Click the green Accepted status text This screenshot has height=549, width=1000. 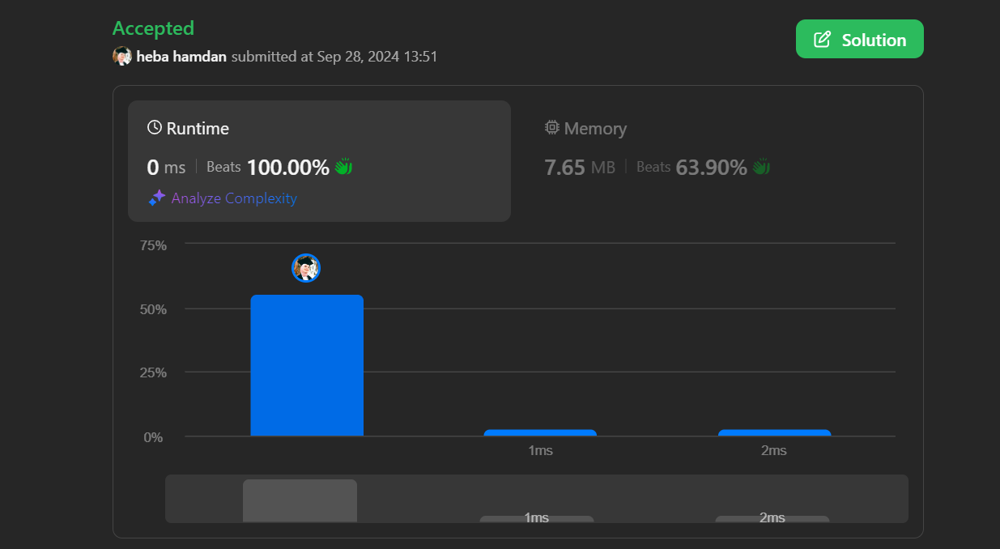[x=153, y=28]
